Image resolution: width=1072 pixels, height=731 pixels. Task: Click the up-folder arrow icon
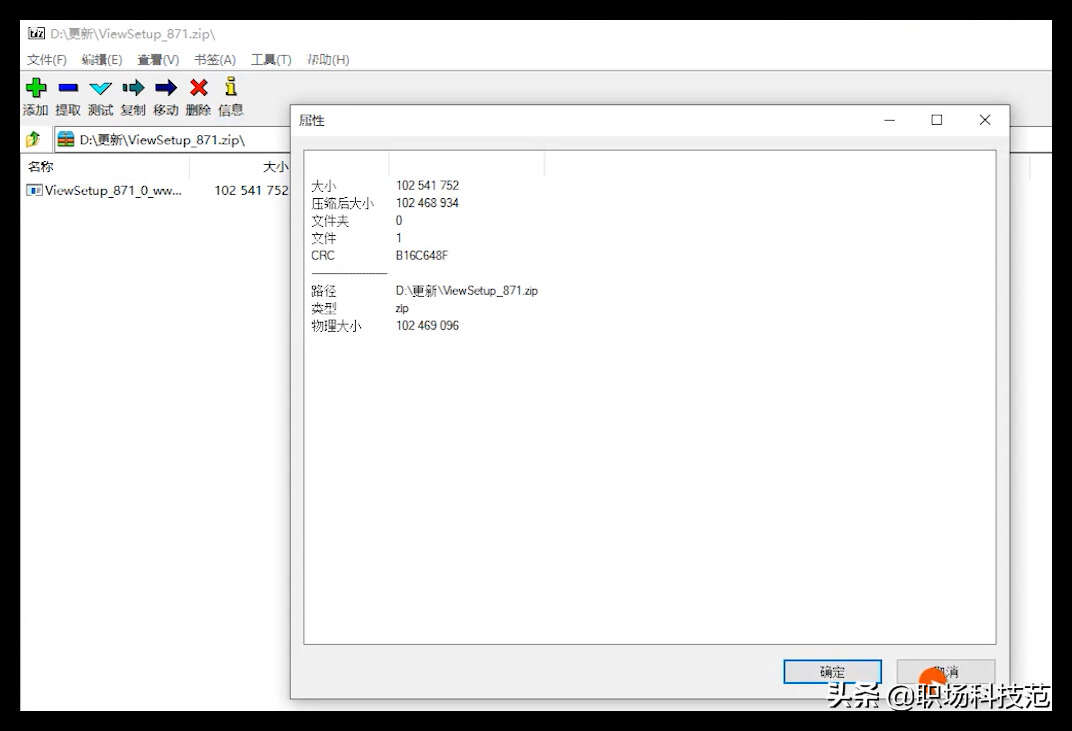coord(33,139)
